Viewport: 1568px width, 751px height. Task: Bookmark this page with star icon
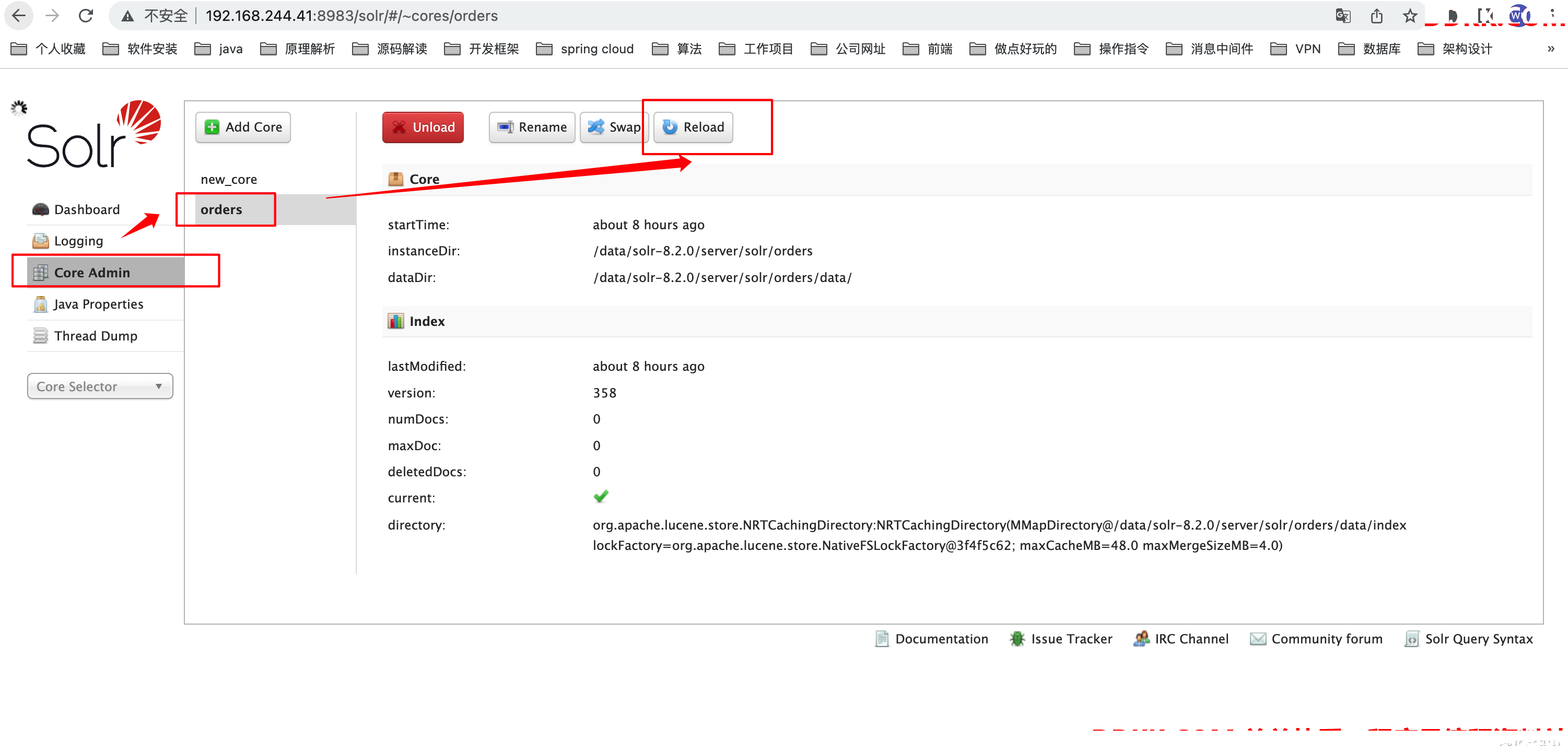pyautogui.click(x=1410, y=16)
